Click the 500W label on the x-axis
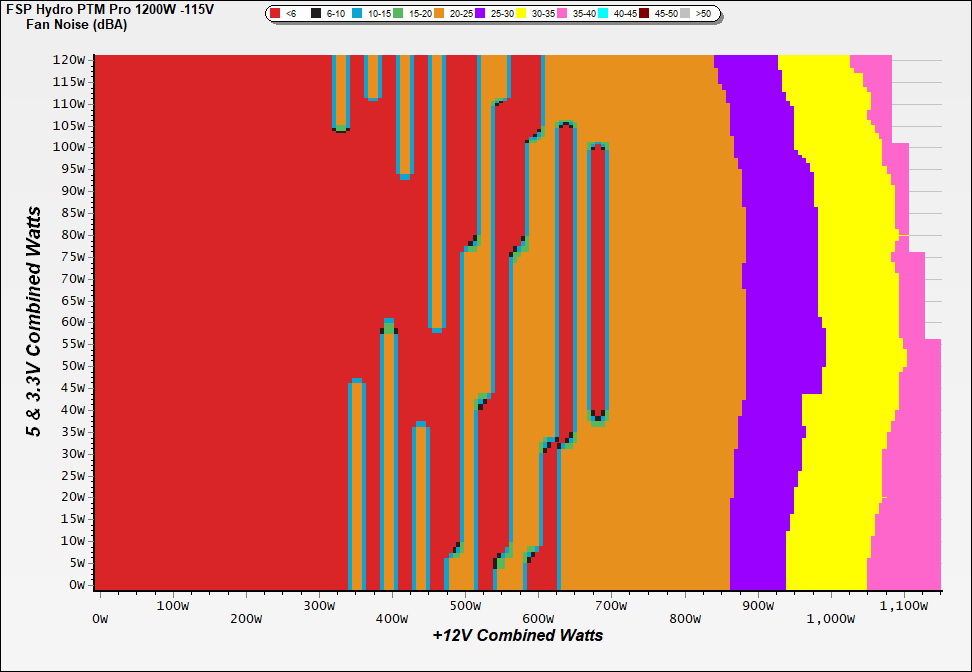The width and height of the screenshot is (972, 672). (x=467, y=606)
